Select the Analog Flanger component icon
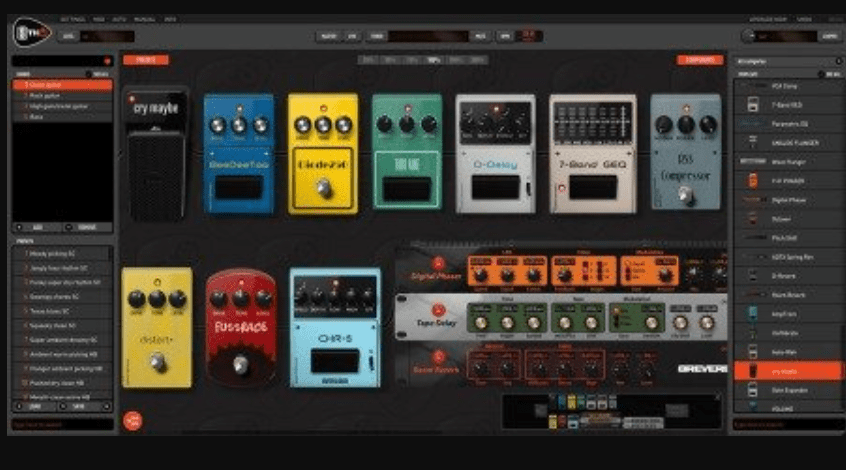The image size is (846, 470). coord(753,142)
